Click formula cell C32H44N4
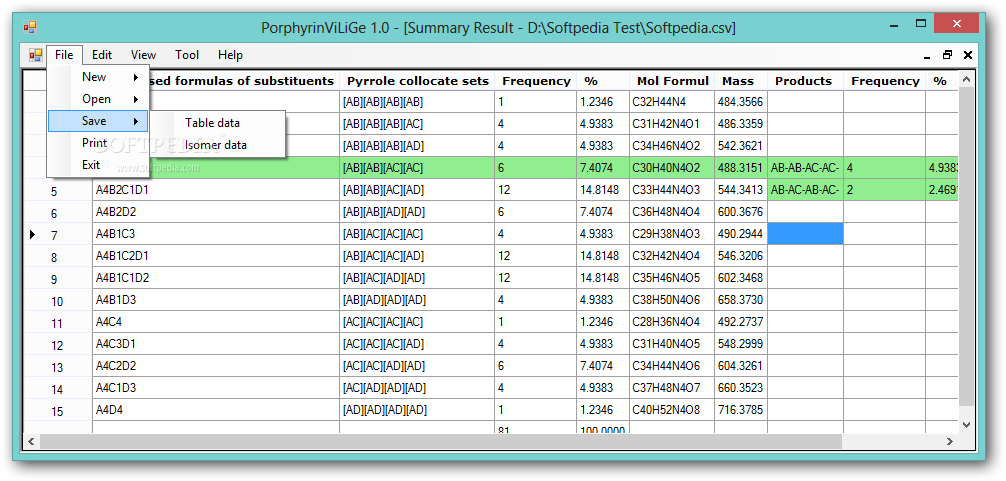The image size is (1006, 481). click(x=672, y=102)
